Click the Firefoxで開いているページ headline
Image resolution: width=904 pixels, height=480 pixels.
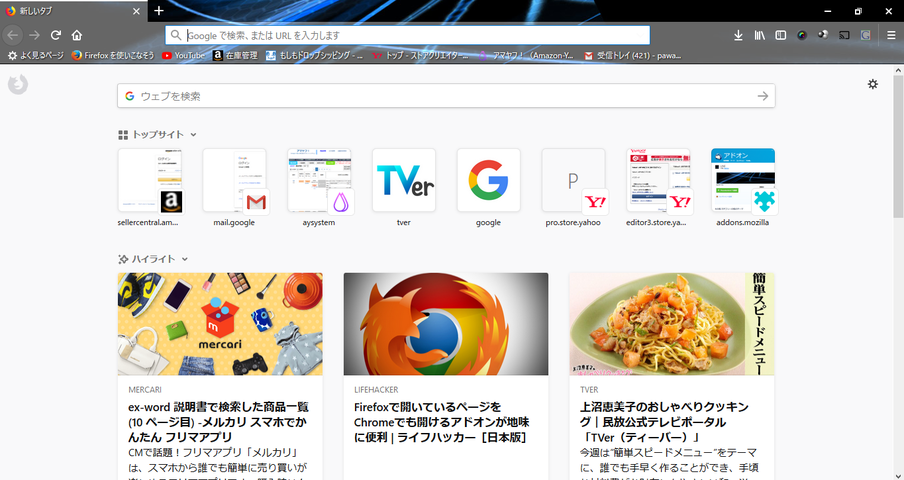(x=442, y=422)
